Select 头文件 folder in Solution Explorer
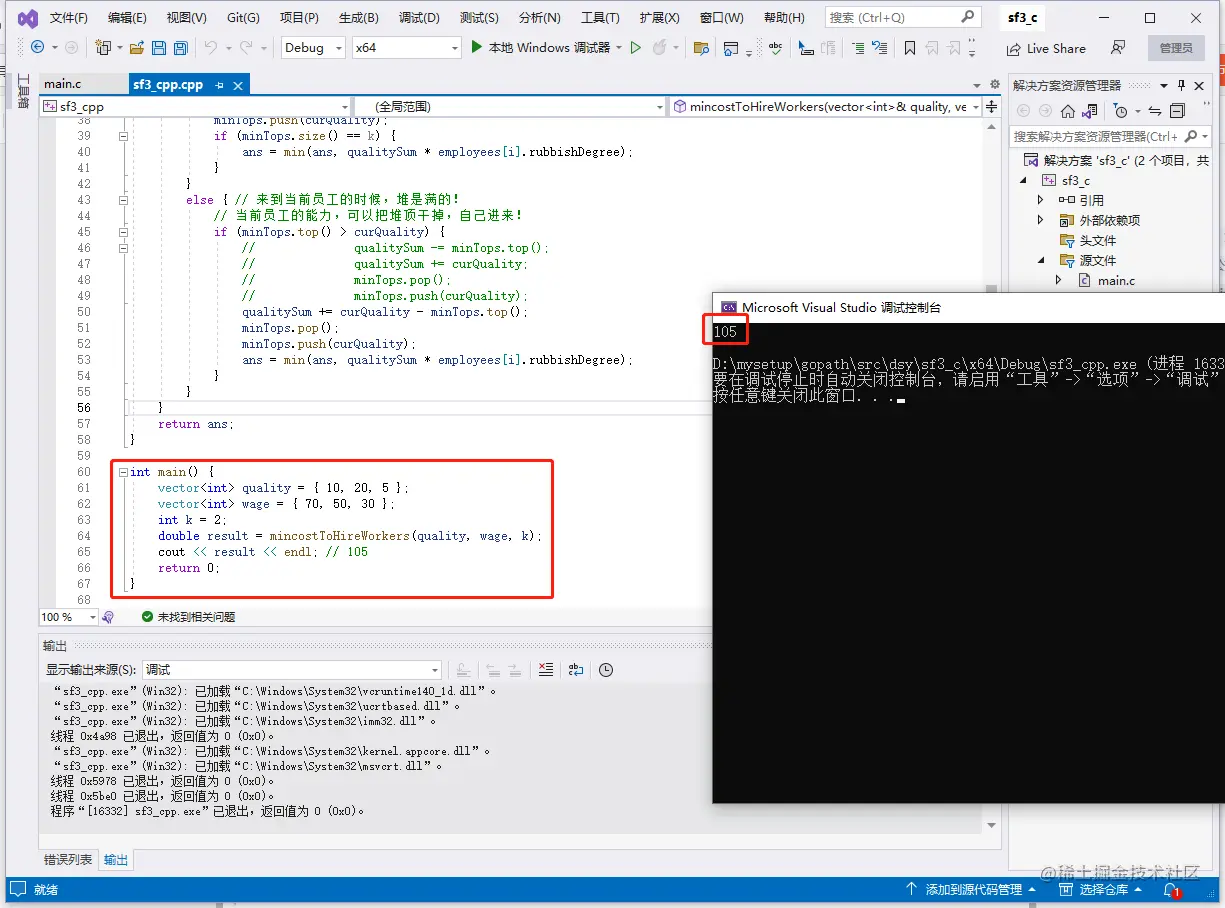 pyautogui.click(x=1097, y=240)
